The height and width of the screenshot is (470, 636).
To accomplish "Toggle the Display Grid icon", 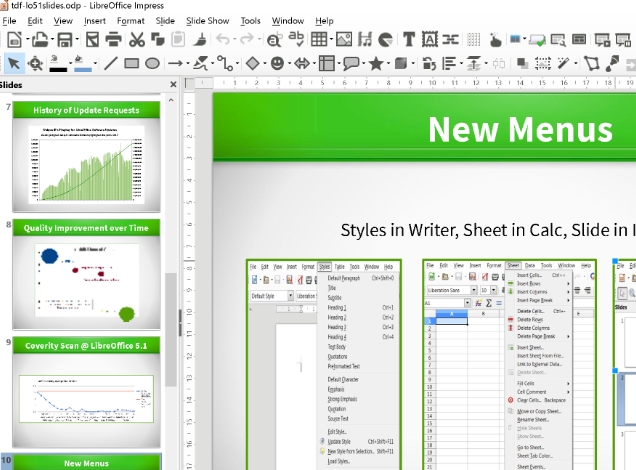I will 473,40.
